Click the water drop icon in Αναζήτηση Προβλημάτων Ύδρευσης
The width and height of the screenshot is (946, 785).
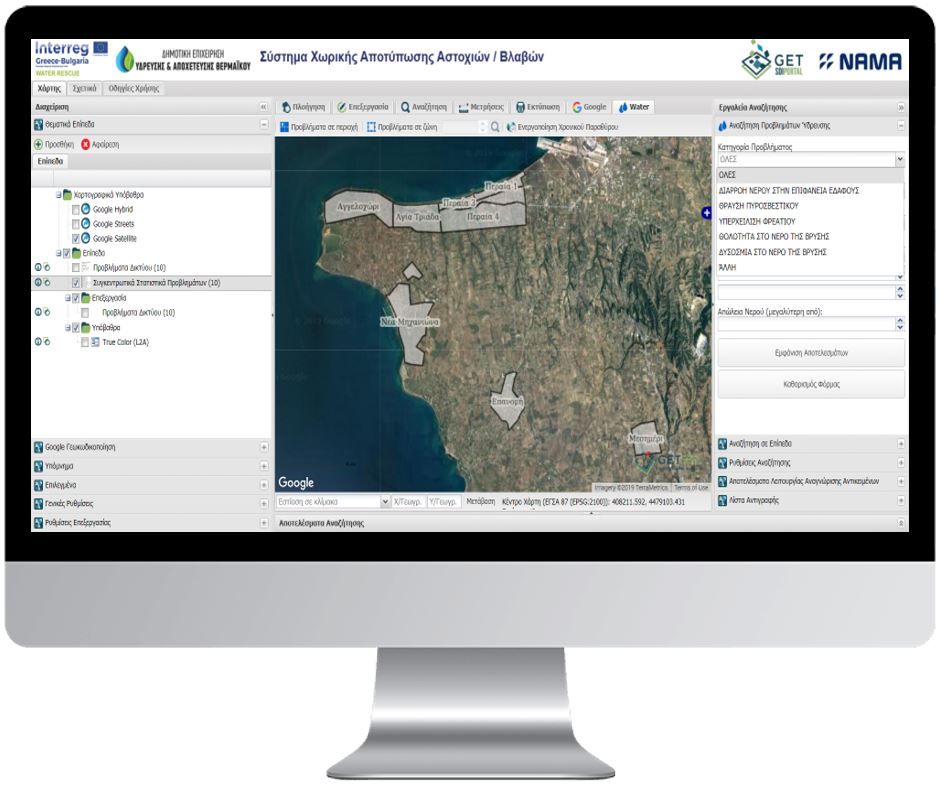[722, 126]
